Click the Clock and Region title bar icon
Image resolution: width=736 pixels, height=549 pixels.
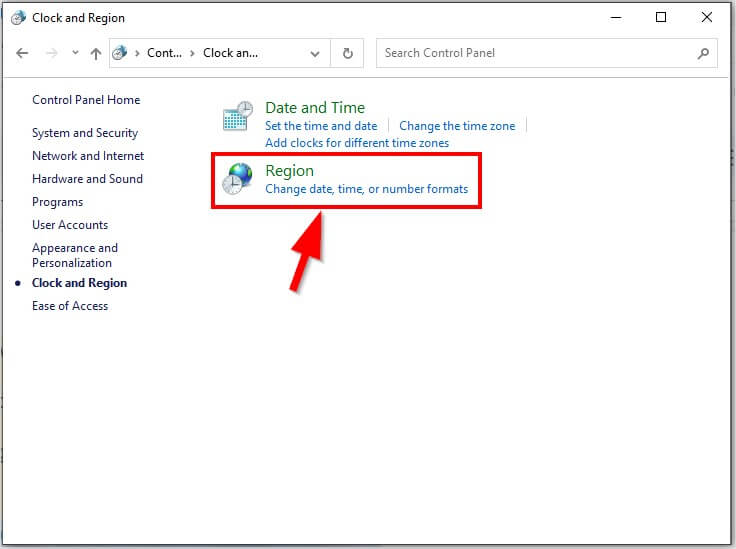coord(18,18)
